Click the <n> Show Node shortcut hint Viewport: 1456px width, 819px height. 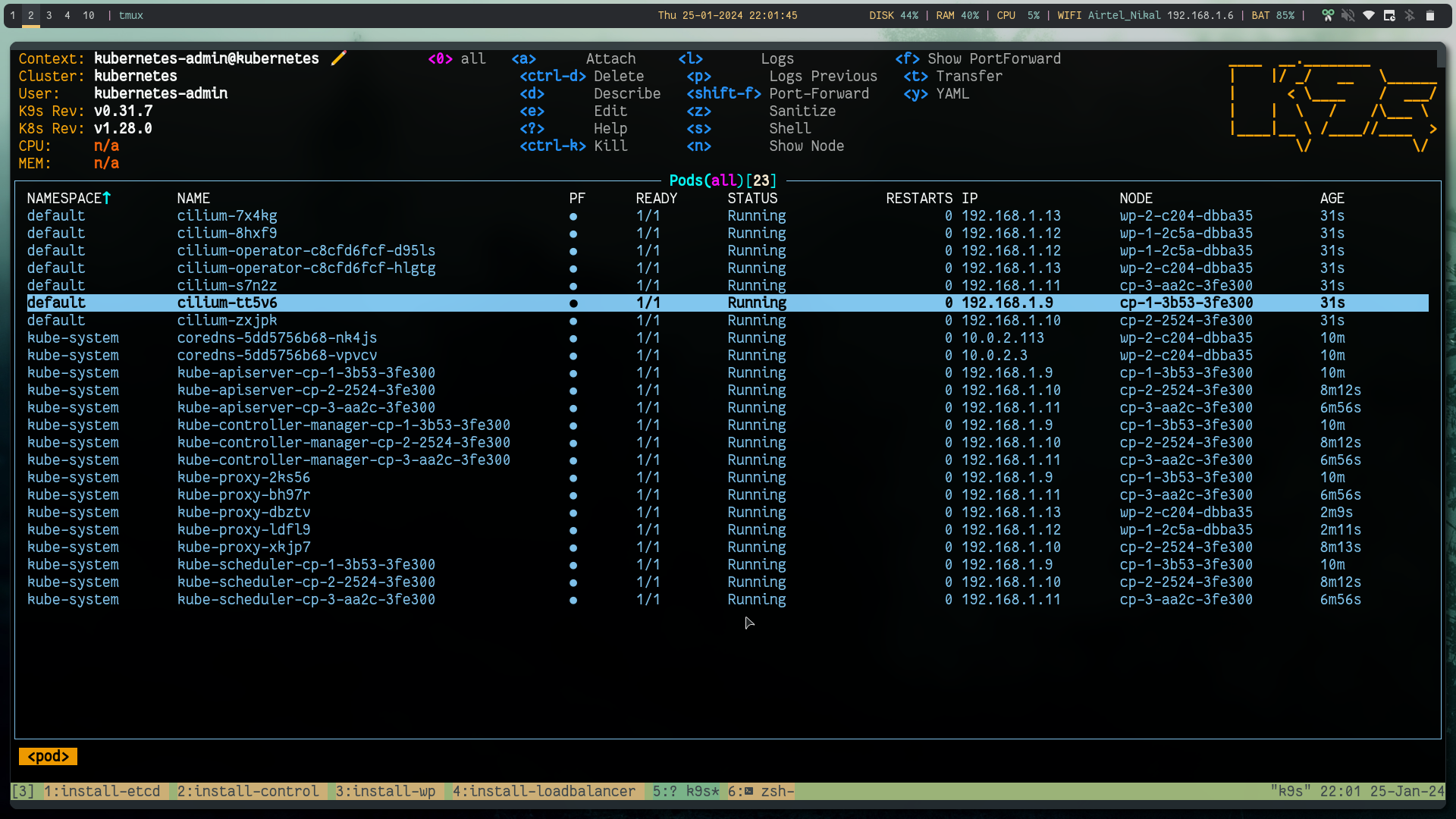pos(765,146)
